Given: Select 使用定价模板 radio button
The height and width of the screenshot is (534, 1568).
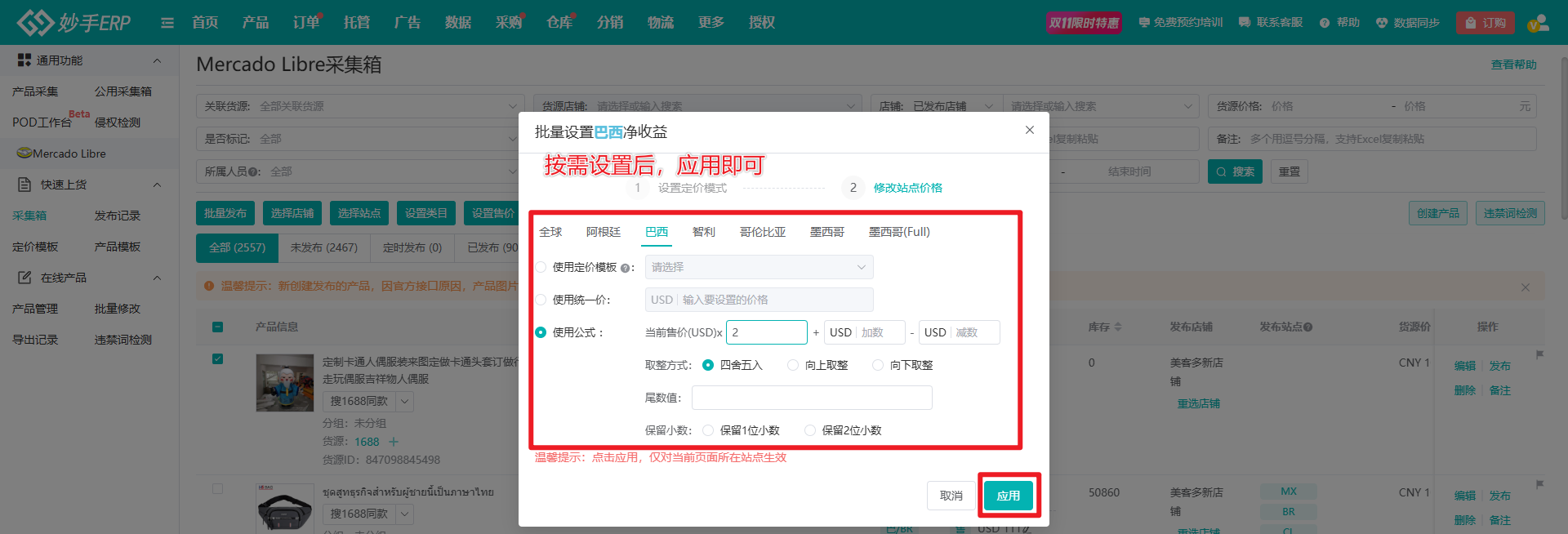Looking at the screenshot, I should point(541,267).
